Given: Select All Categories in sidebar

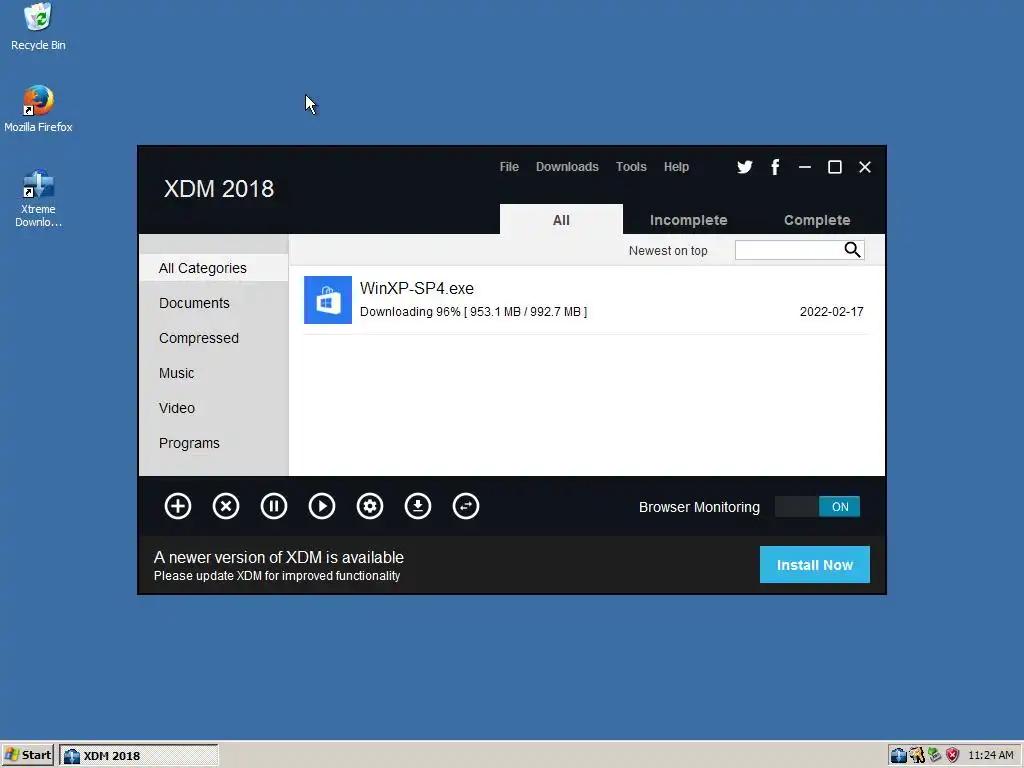Looking at the screenshot, I should (214, 268).
